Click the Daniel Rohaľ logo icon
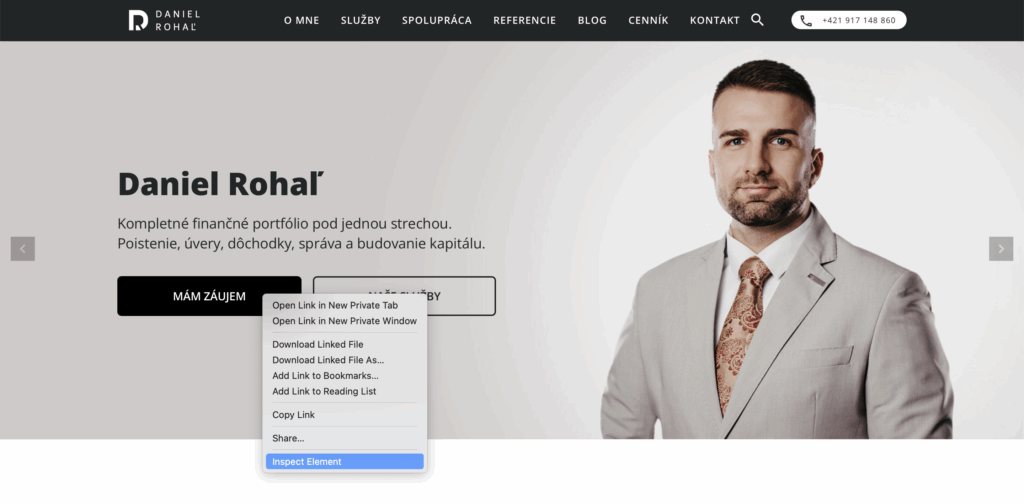 click(138, 20)
